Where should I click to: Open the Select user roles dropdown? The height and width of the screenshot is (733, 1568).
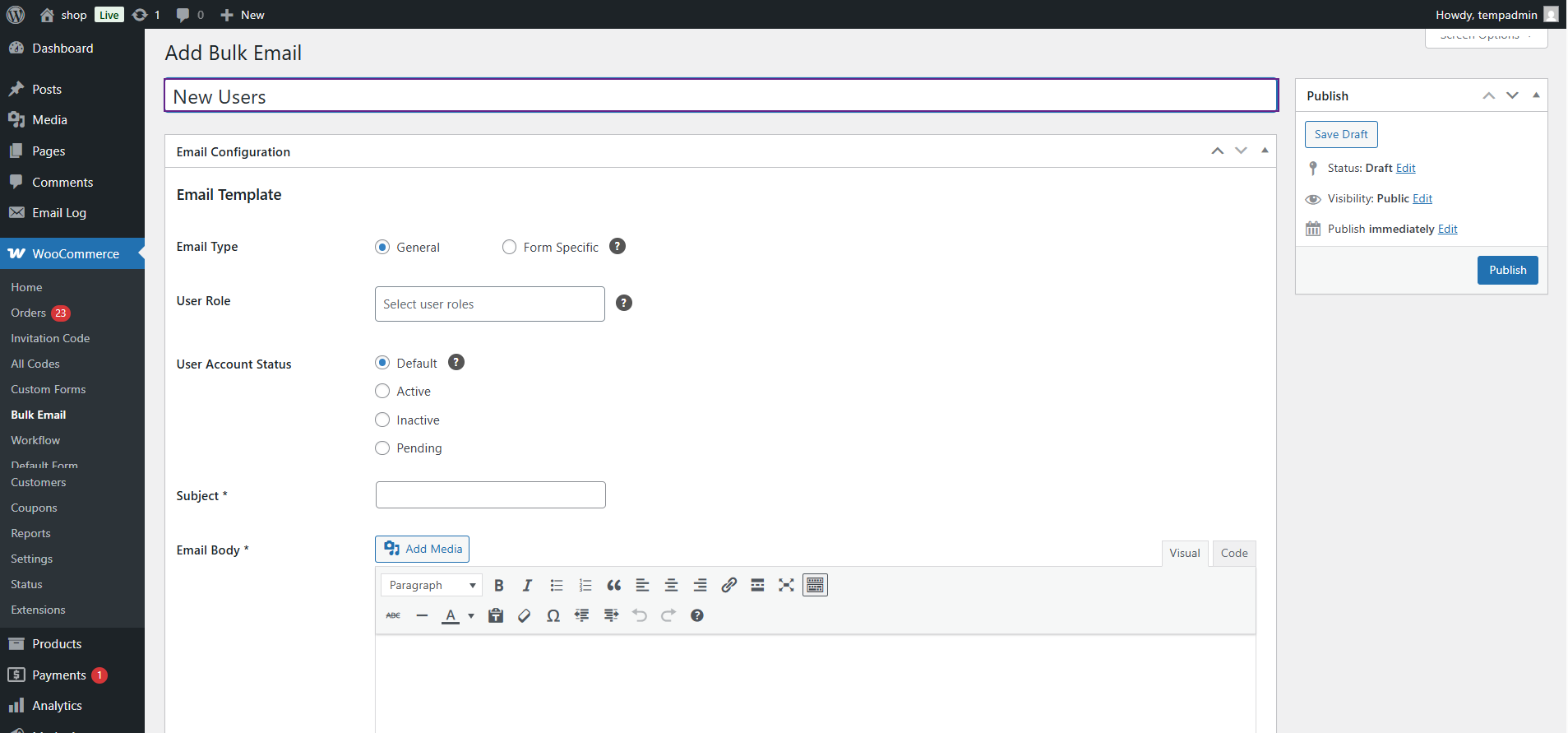489,304
